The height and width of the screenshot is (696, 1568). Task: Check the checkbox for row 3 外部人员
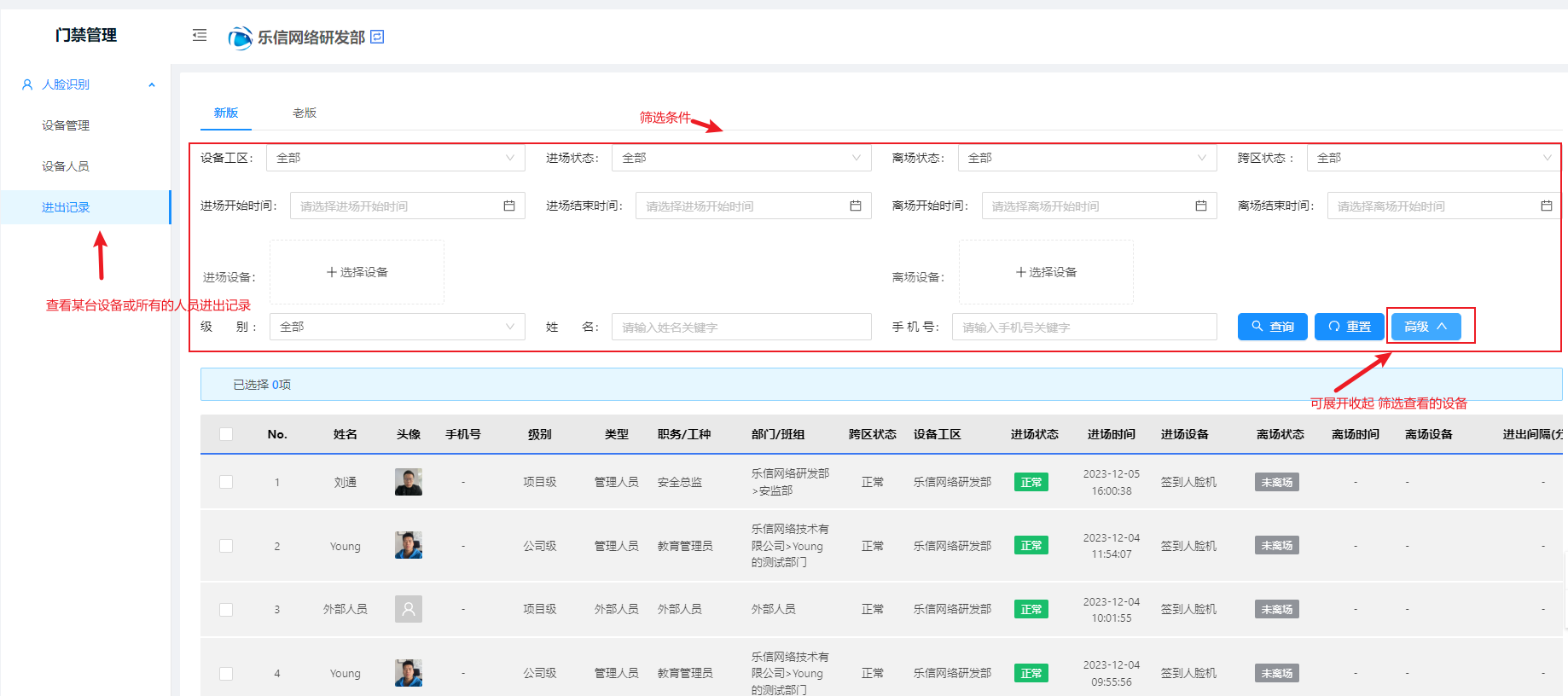click(x=226, y=609)
